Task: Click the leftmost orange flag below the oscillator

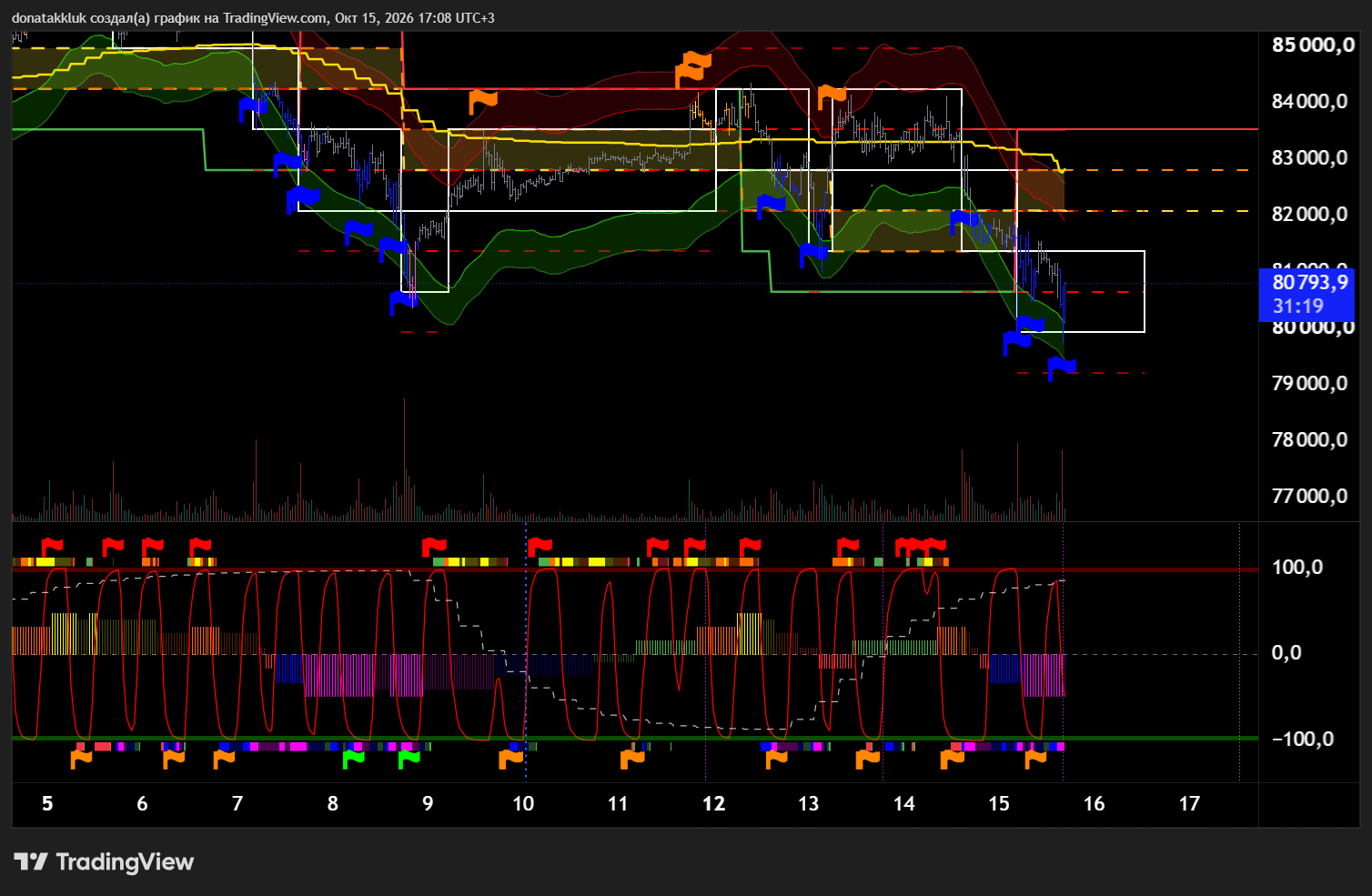Action: pyautogui.click(x=82, y=757)
